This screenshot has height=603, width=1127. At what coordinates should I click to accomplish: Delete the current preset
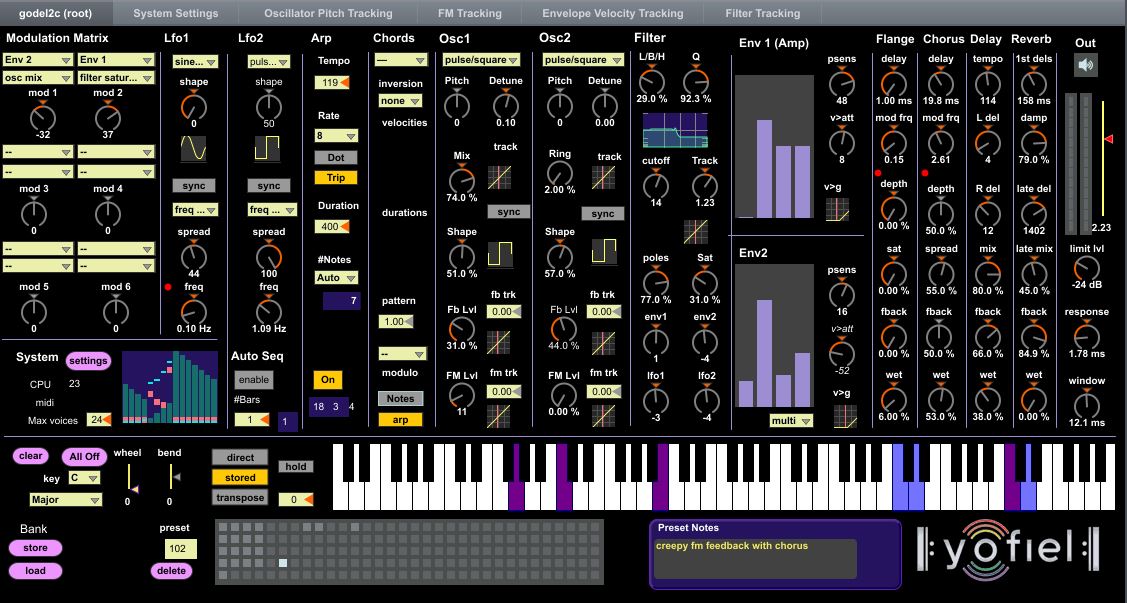point(172,571)
